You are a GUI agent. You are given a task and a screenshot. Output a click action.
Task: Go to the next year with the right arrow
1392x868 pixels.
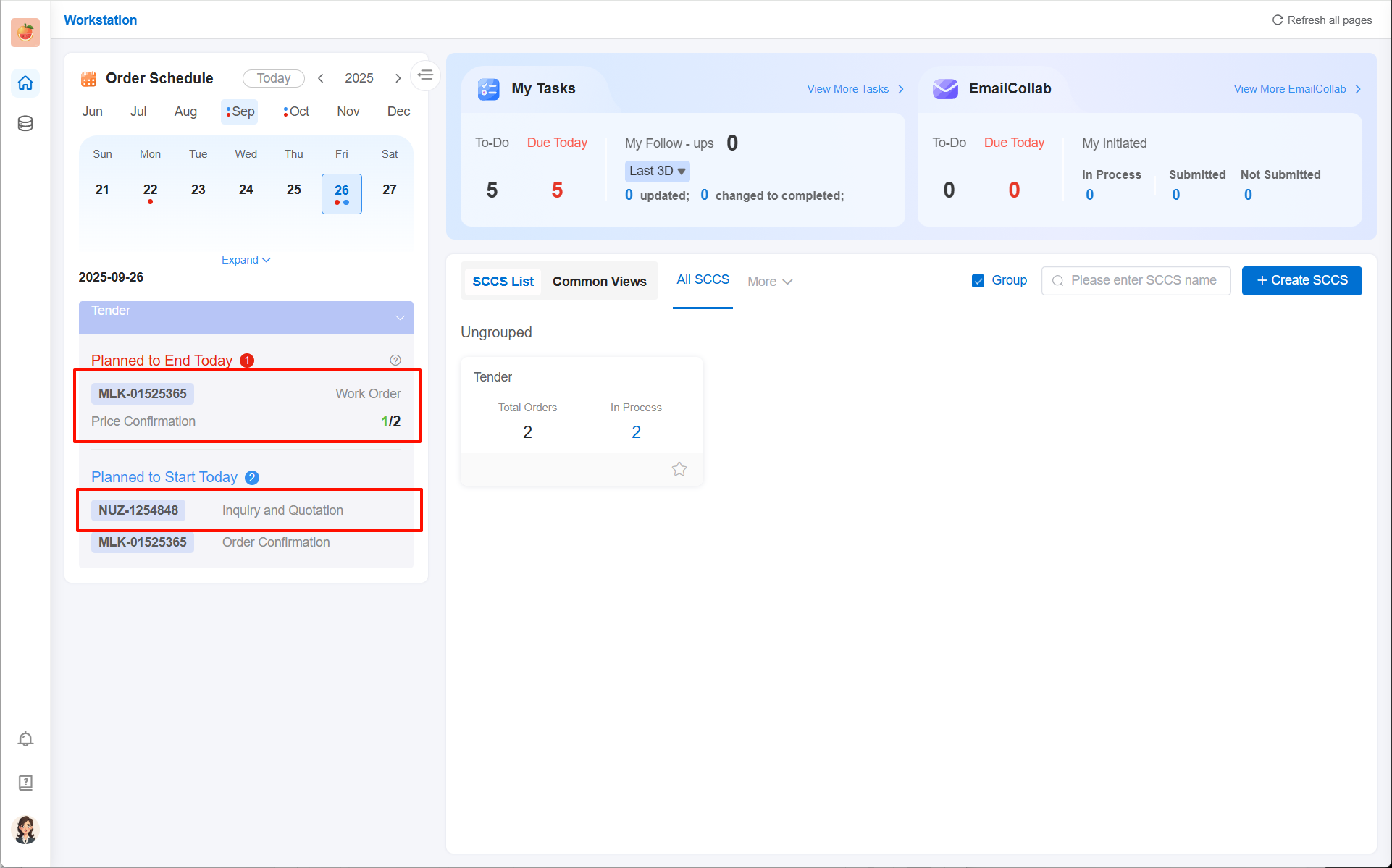[x=398, y=78]
